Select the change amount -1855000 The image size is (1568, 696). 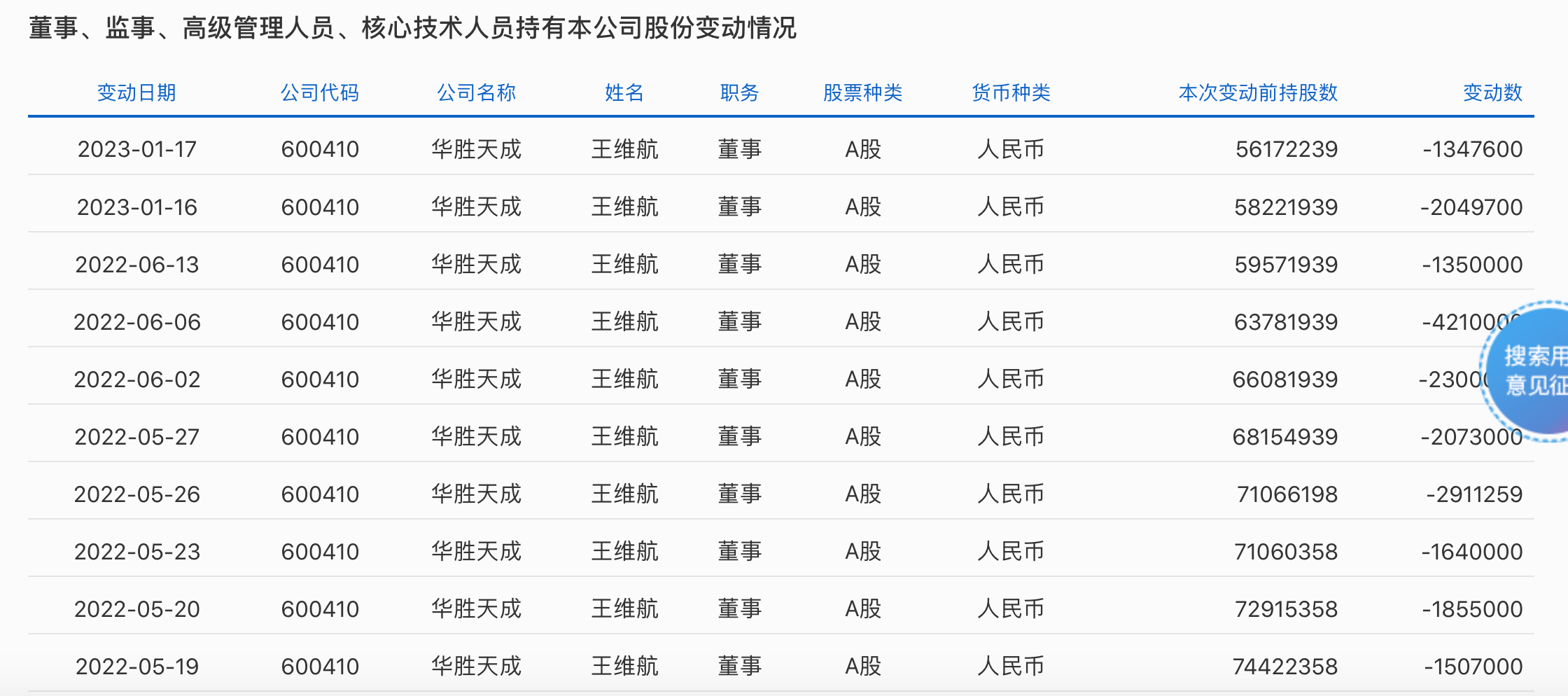1472,609
